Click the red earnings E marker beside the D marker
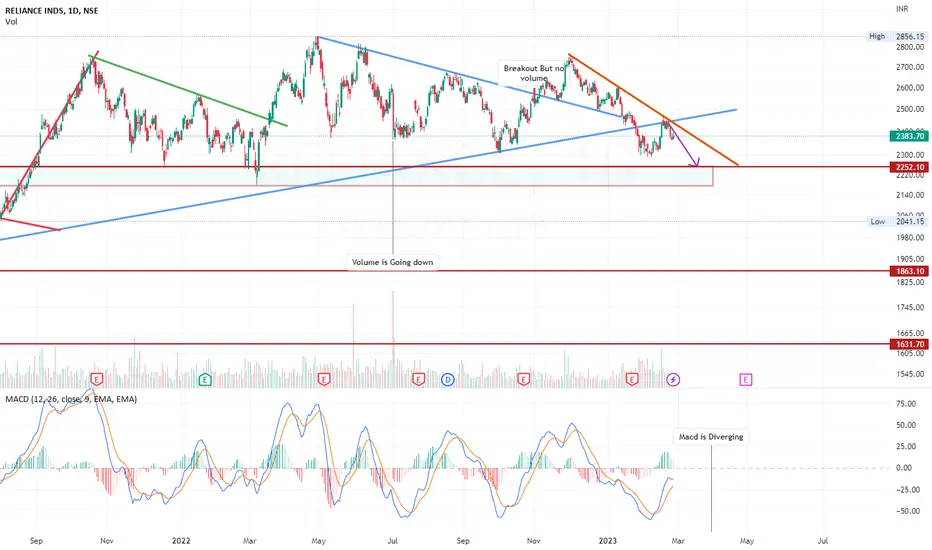 pos(418,379)
